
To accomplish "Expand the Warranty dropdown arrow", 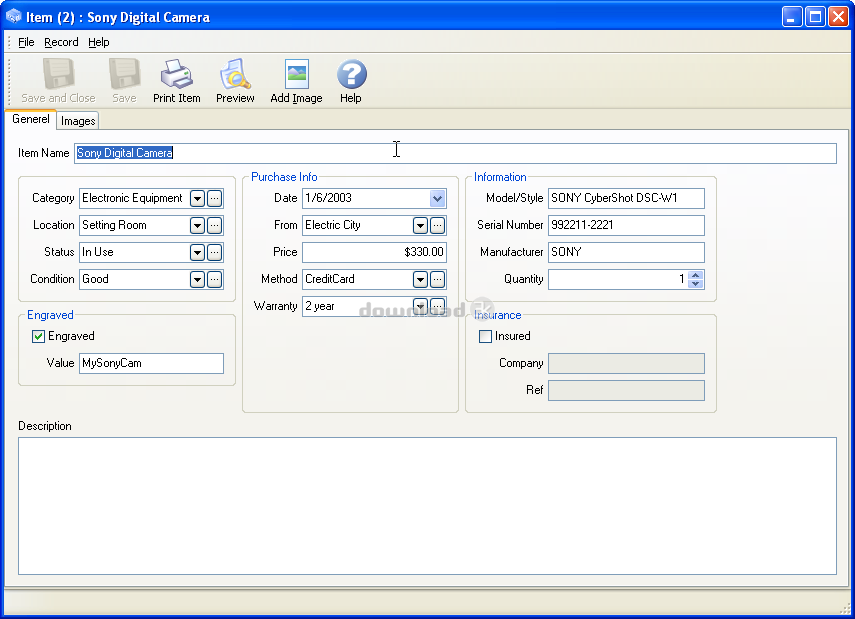I will pyautogui.click(x=420, y=306).
